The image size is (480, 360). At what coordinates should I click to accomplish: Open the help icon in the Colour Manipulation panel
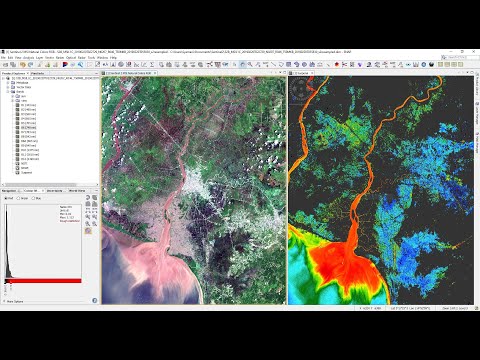94,300
